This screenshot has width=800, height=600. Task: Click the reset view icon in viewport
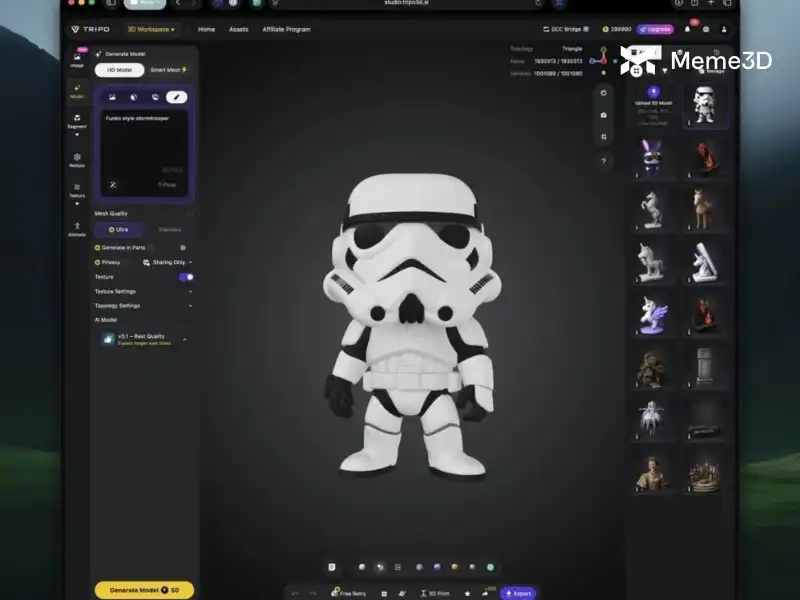point(604,93)
